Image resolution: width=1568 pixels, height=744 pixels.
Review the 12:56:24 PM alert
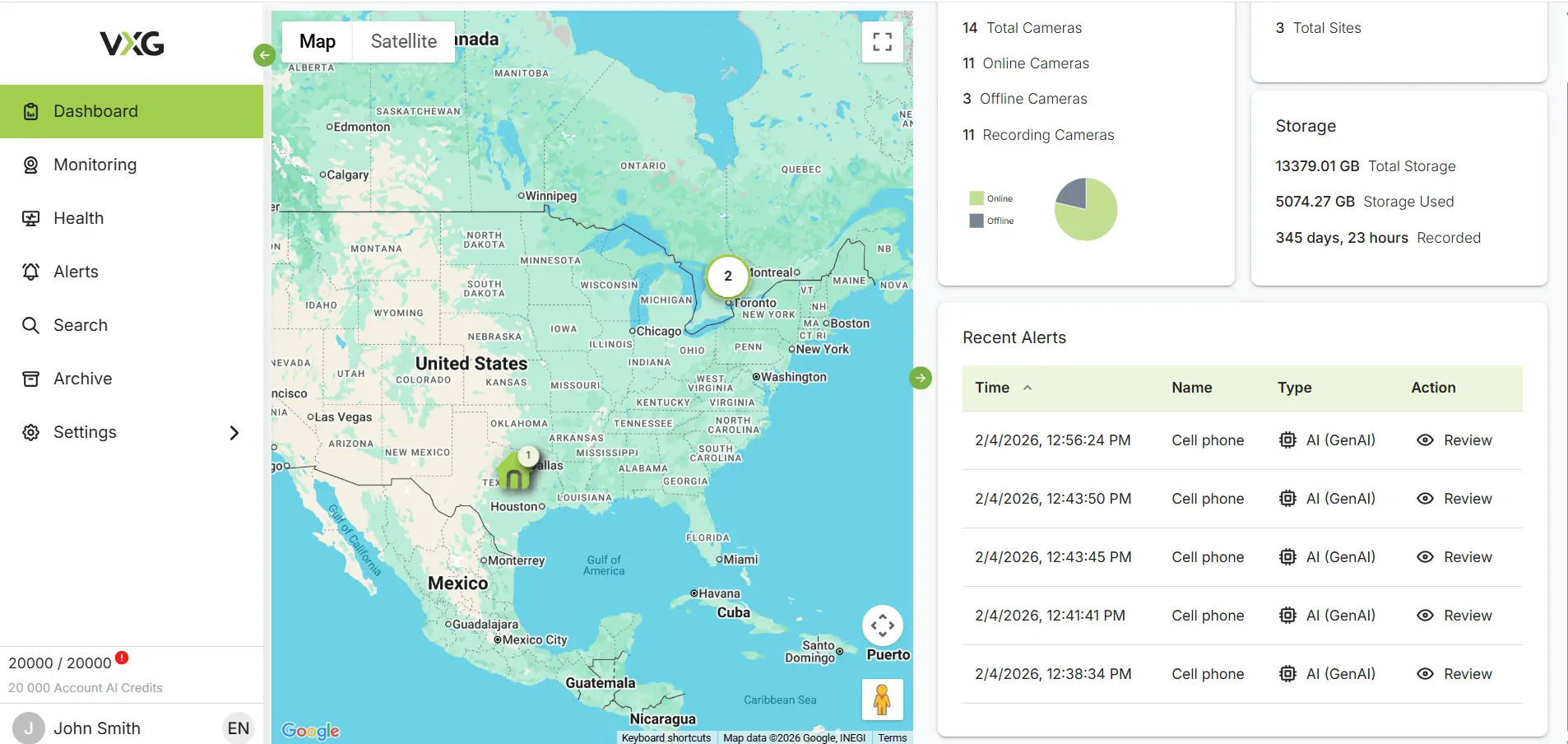tap(1454, 440)
